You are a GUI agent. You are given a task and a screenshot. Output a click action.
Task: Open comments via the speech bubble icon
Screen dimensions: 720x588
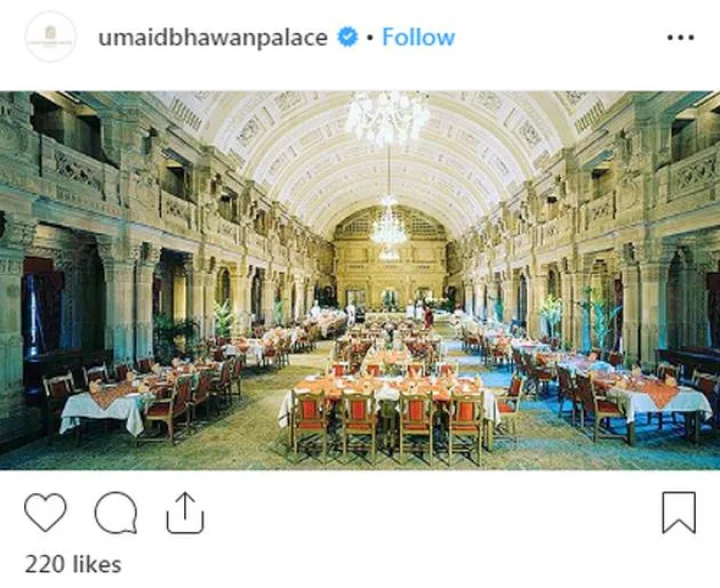coord(116,512)
